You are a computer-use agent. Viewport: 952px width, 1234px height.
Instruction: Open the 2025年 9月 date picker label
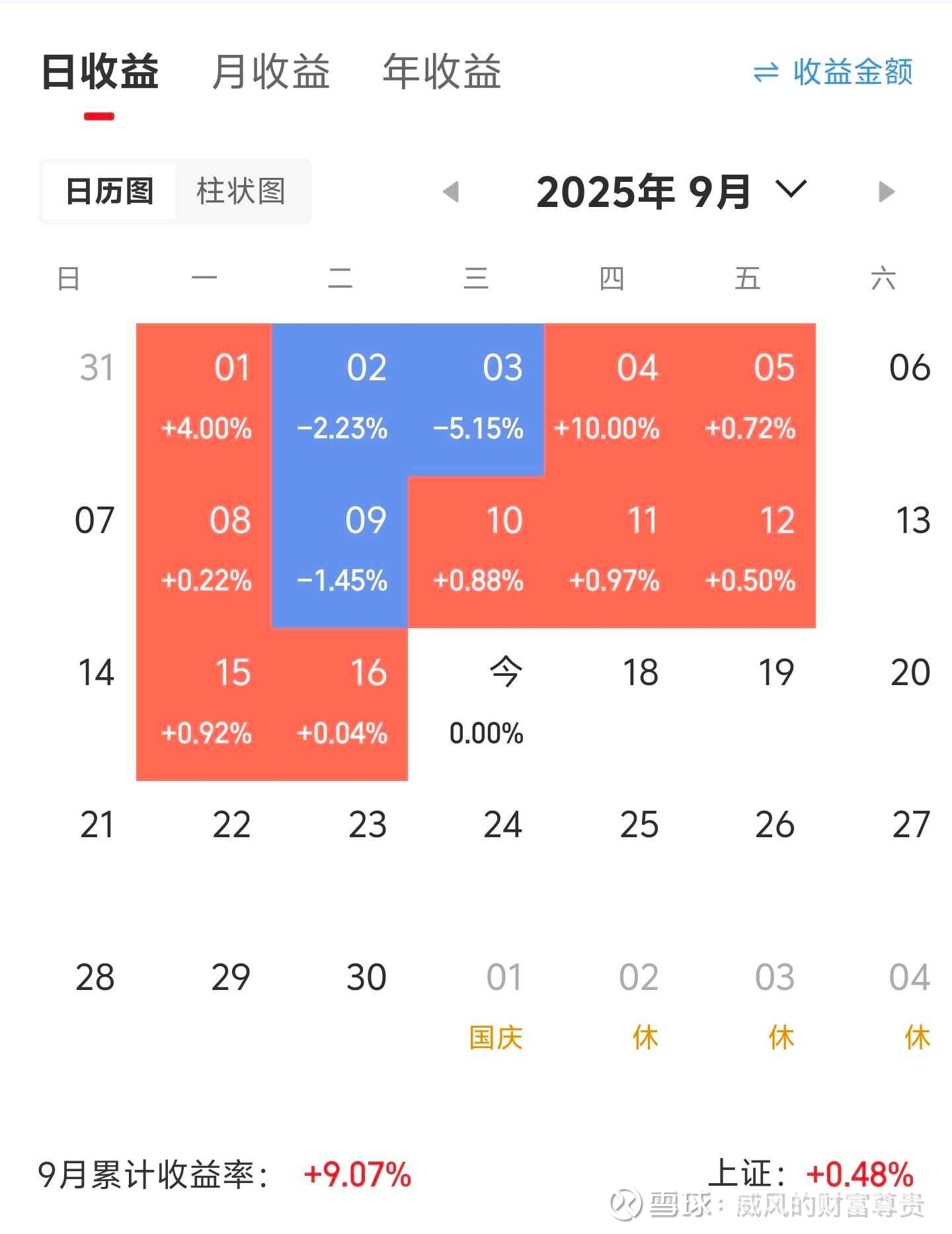643,192
